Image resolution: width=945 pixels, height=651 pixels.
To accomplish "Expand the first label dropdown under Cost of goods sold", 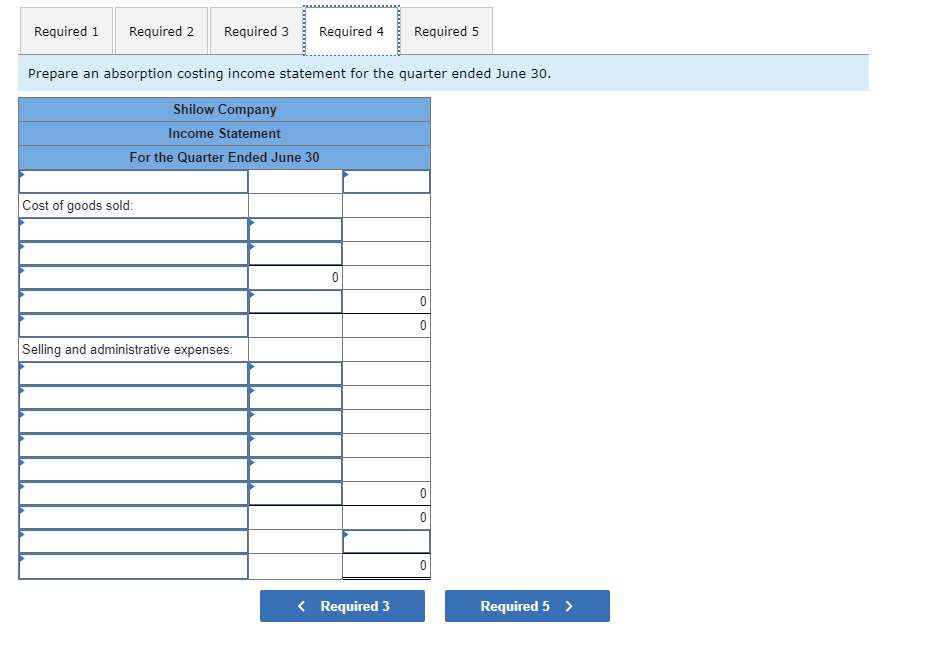I will pos(133,228).
